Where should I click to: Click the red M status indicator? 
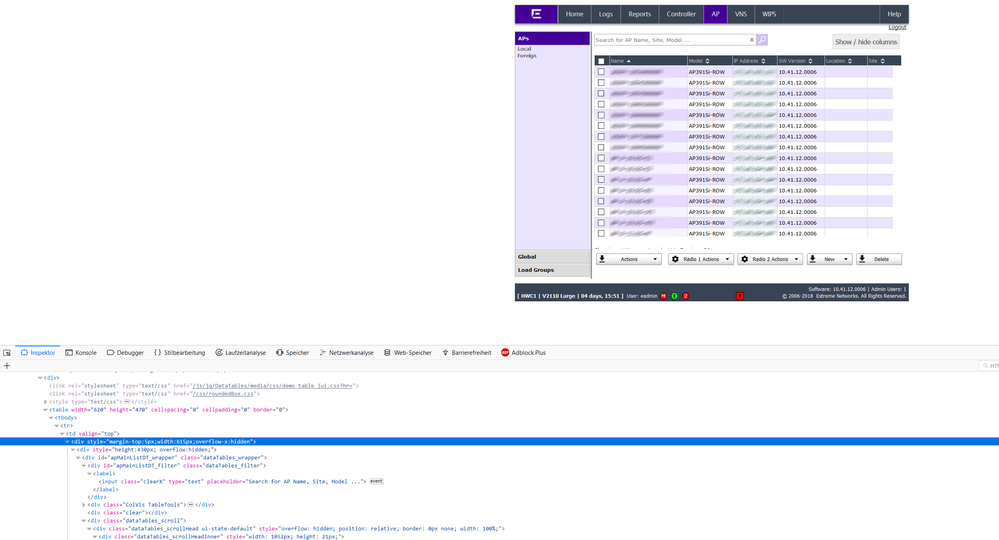coord(664,296)
